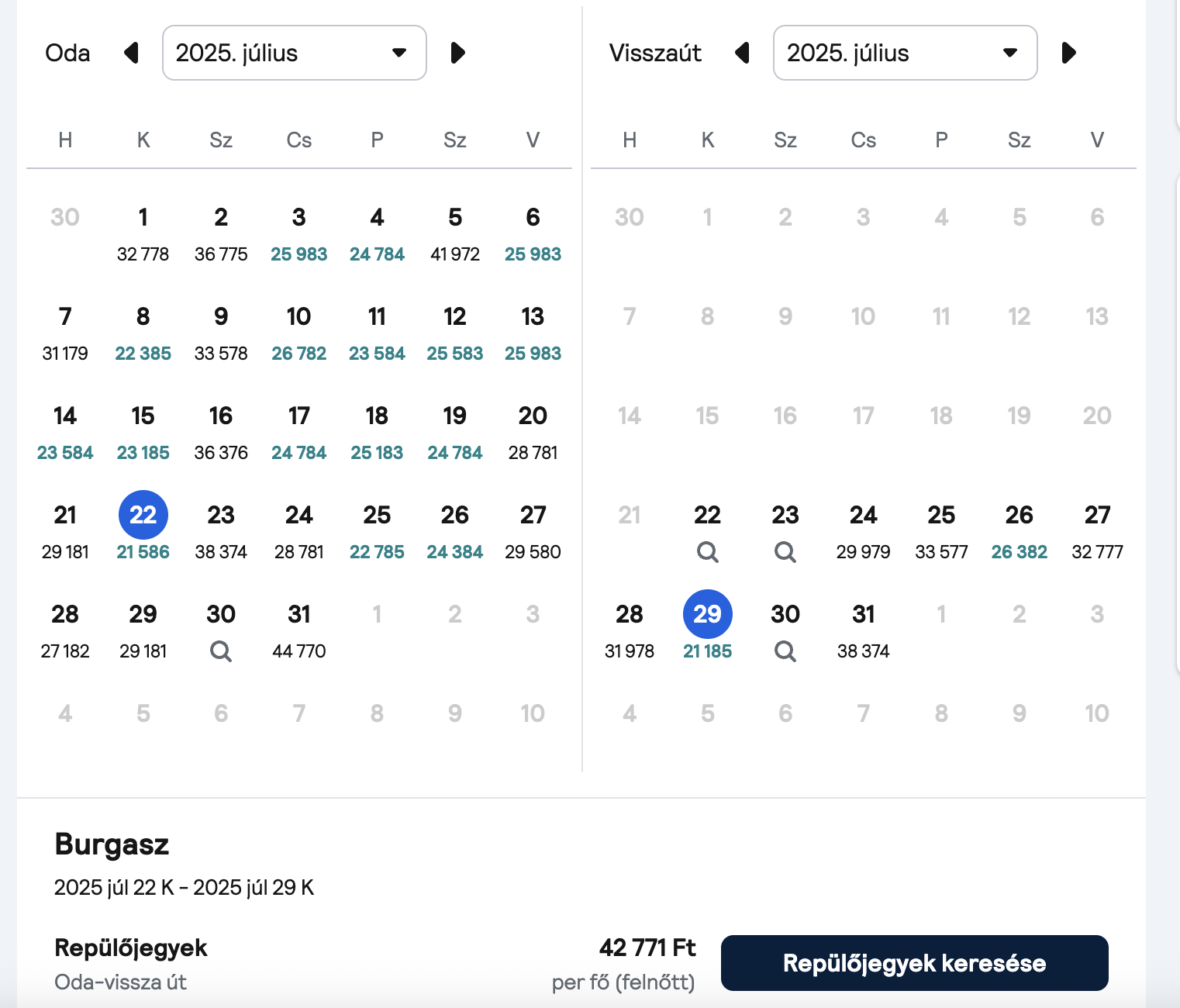This screenshot has width=1180, height=1008.
Task: Open the Visszaút month dropdown
Action: point(906,53)
